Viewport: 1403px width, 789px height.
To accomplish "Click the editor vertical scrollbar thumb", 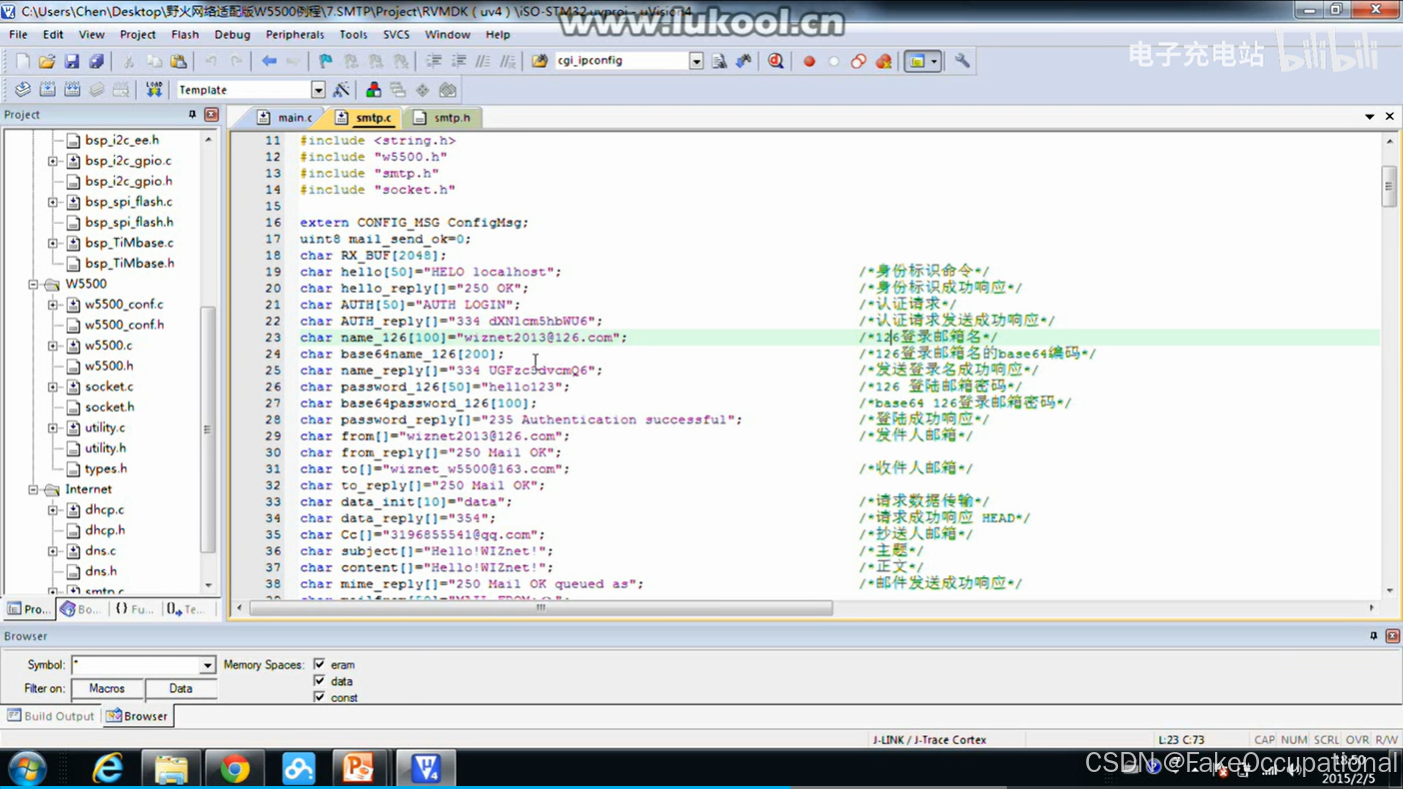I will point(1389,187).
